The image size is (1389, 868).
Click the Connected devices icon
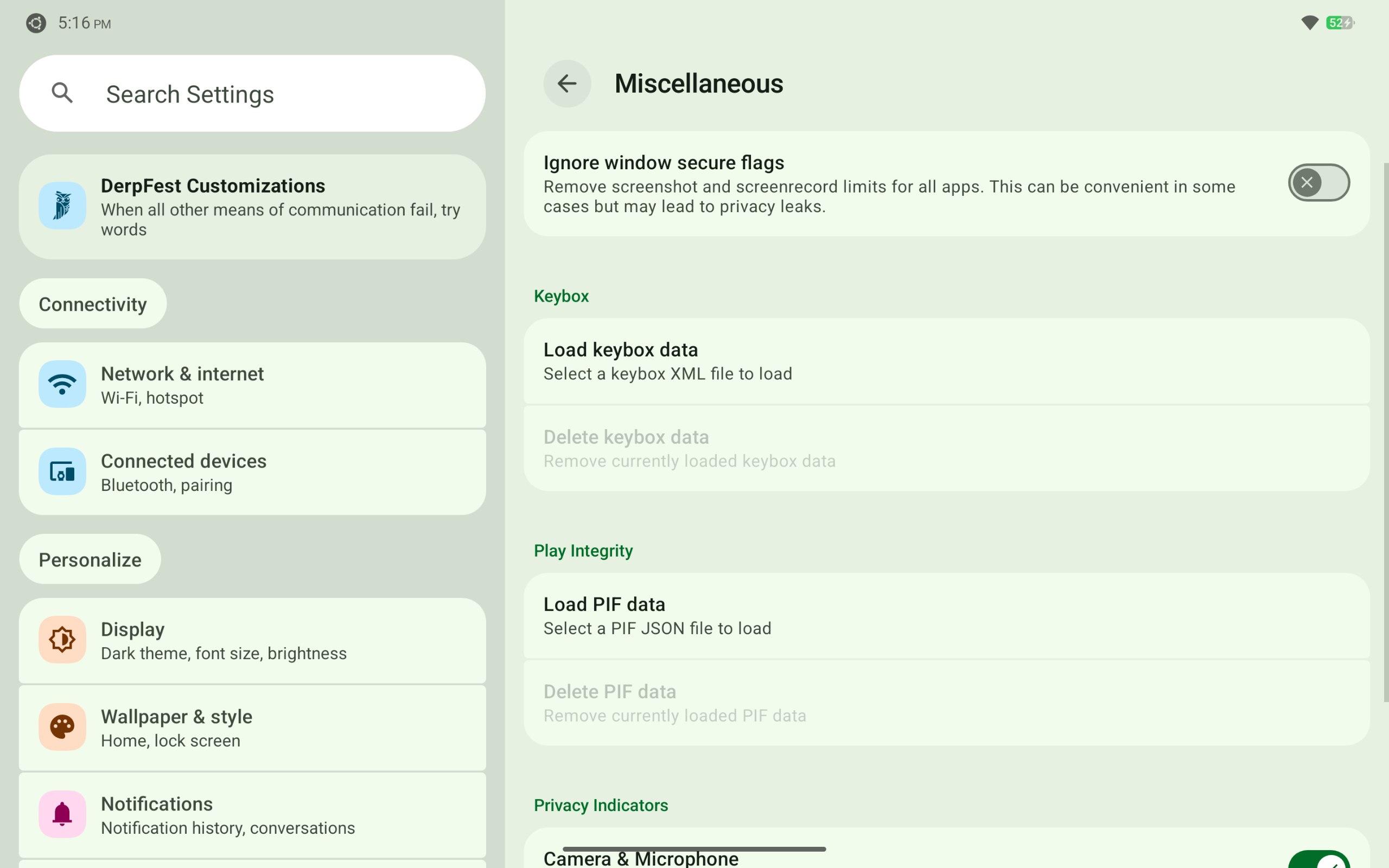pyautogui.click(x=62, y=471)
